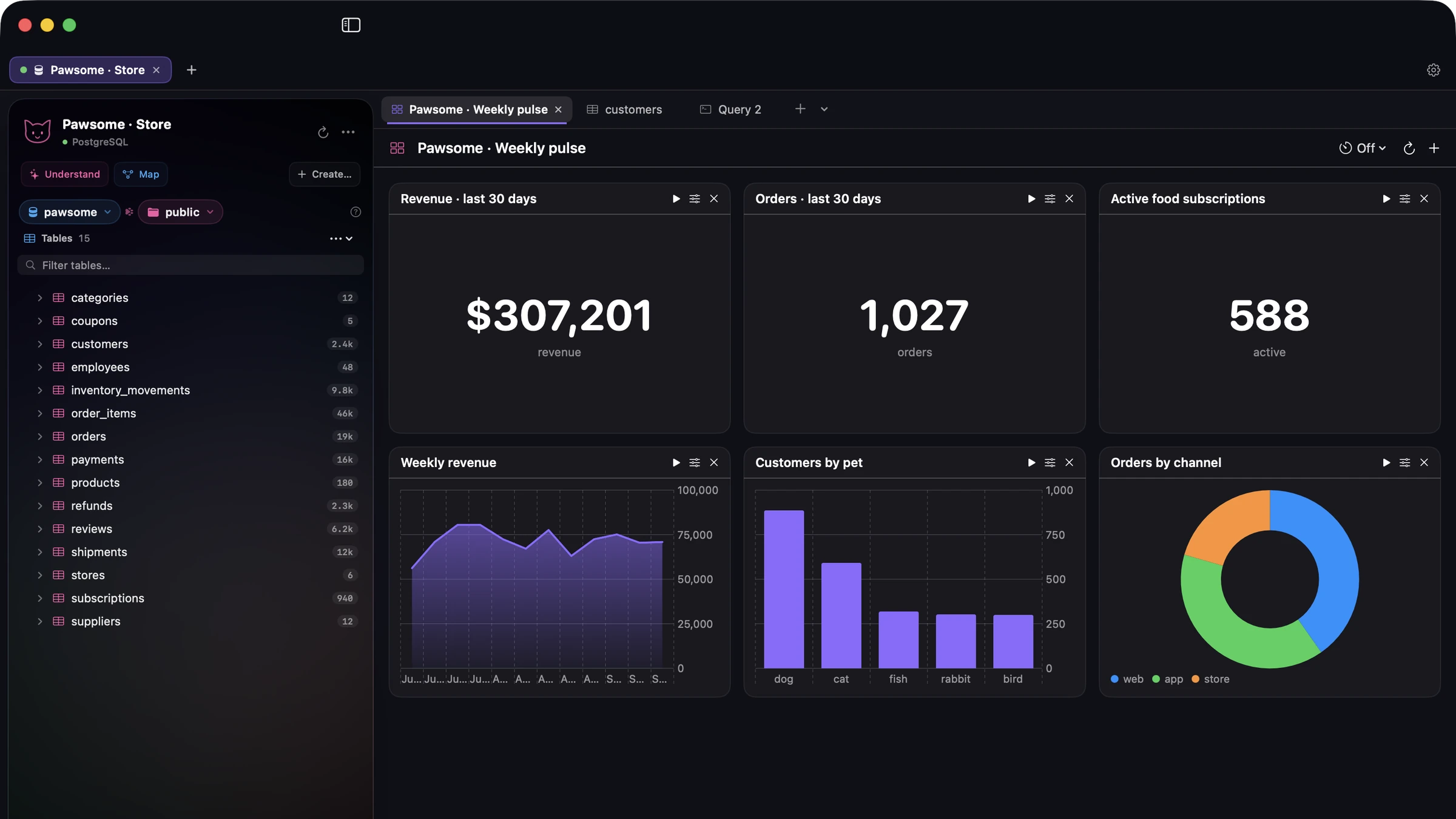Open a new editor tab with plus
Screen dimensions: 1456x819
(x=800, y=109)
